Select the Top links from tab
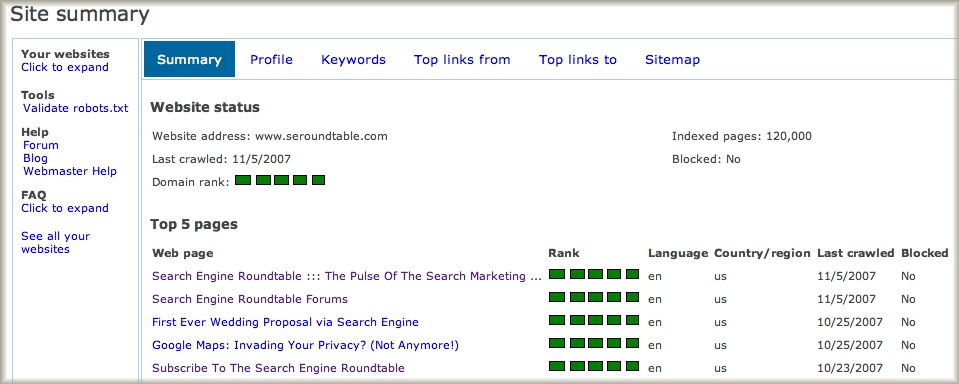This screenshot has height=384, width=959. click(x=462, y=59)
